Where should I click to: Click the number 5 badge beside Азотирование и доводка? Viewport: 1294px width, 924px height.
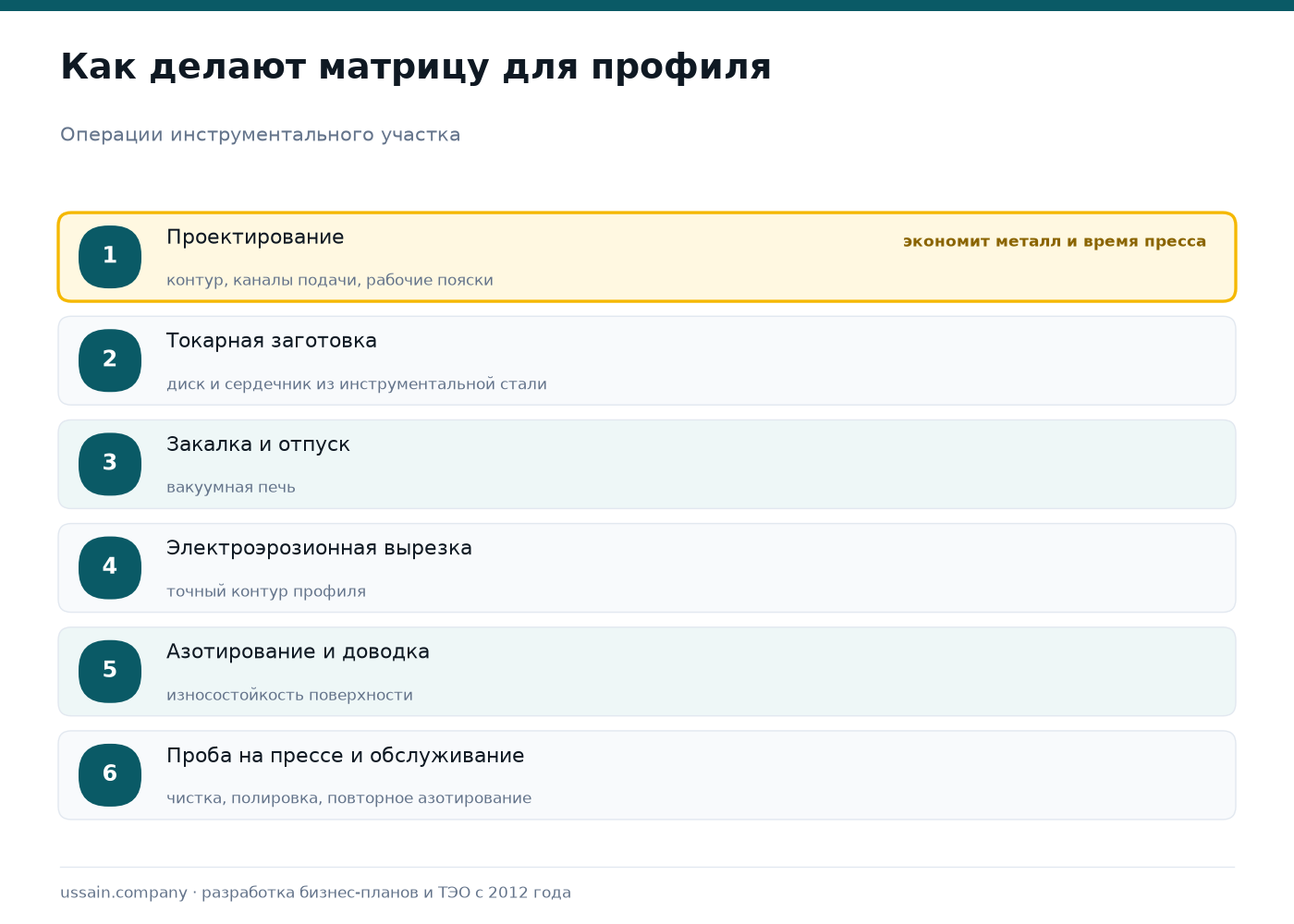(x=110, y=671)
